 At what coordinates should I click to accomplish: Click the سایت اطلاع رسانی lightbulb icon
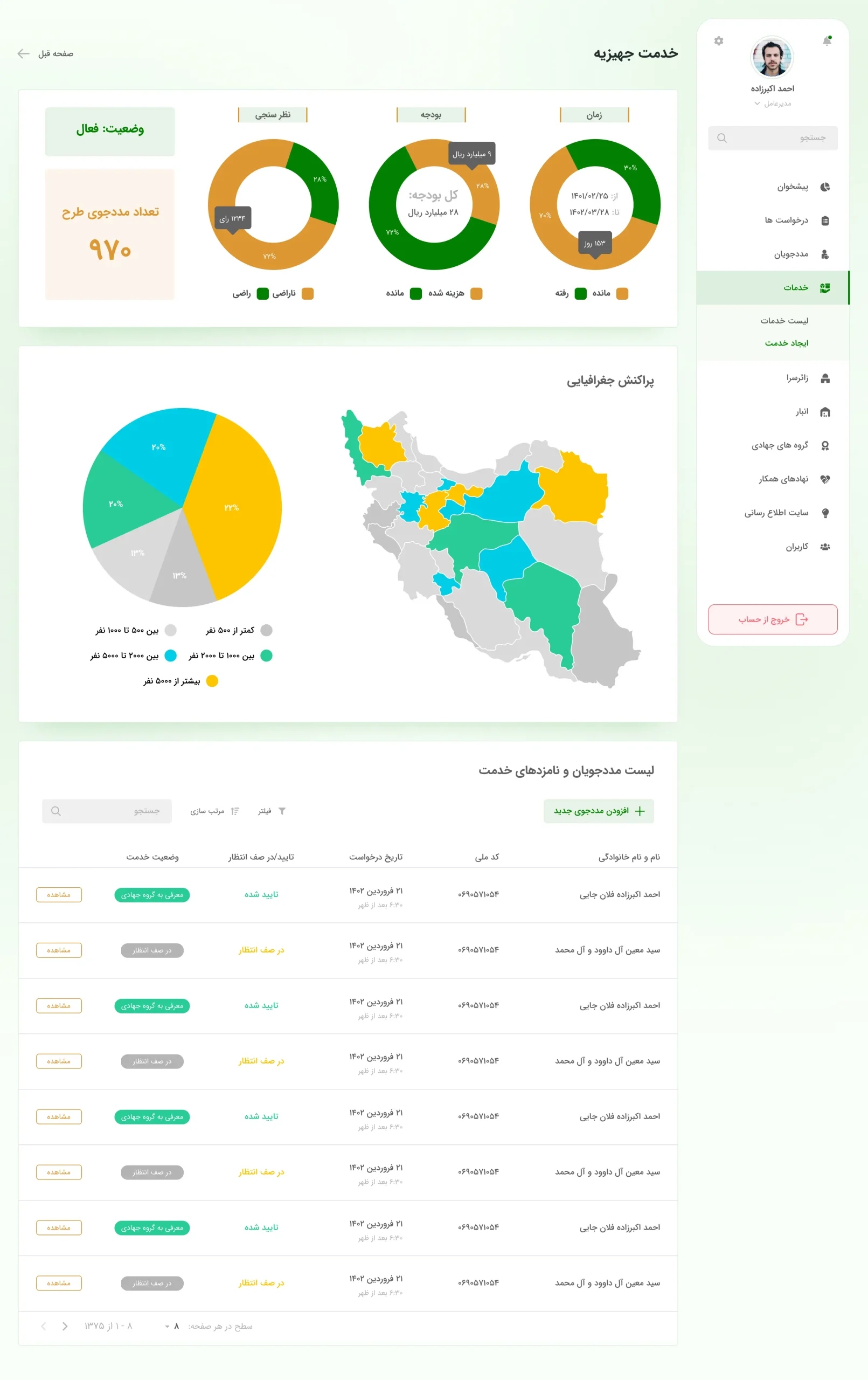point(824,513)
